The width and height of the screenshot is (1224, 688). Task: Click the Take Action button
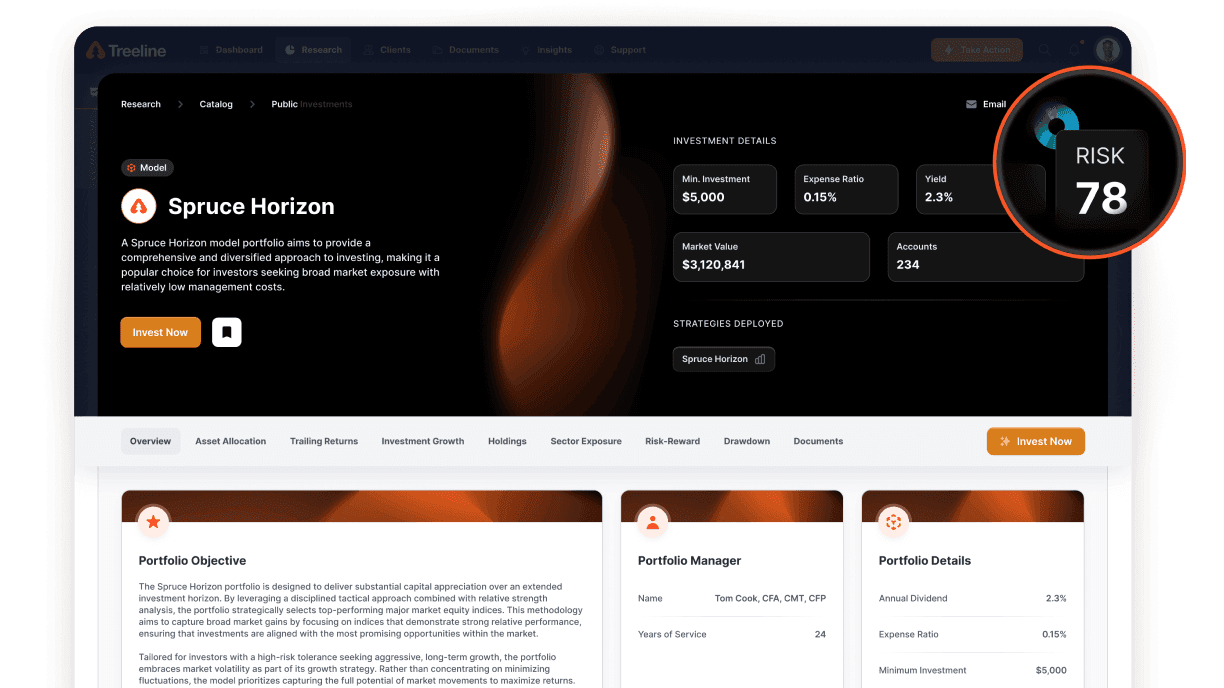coord(976,50)
